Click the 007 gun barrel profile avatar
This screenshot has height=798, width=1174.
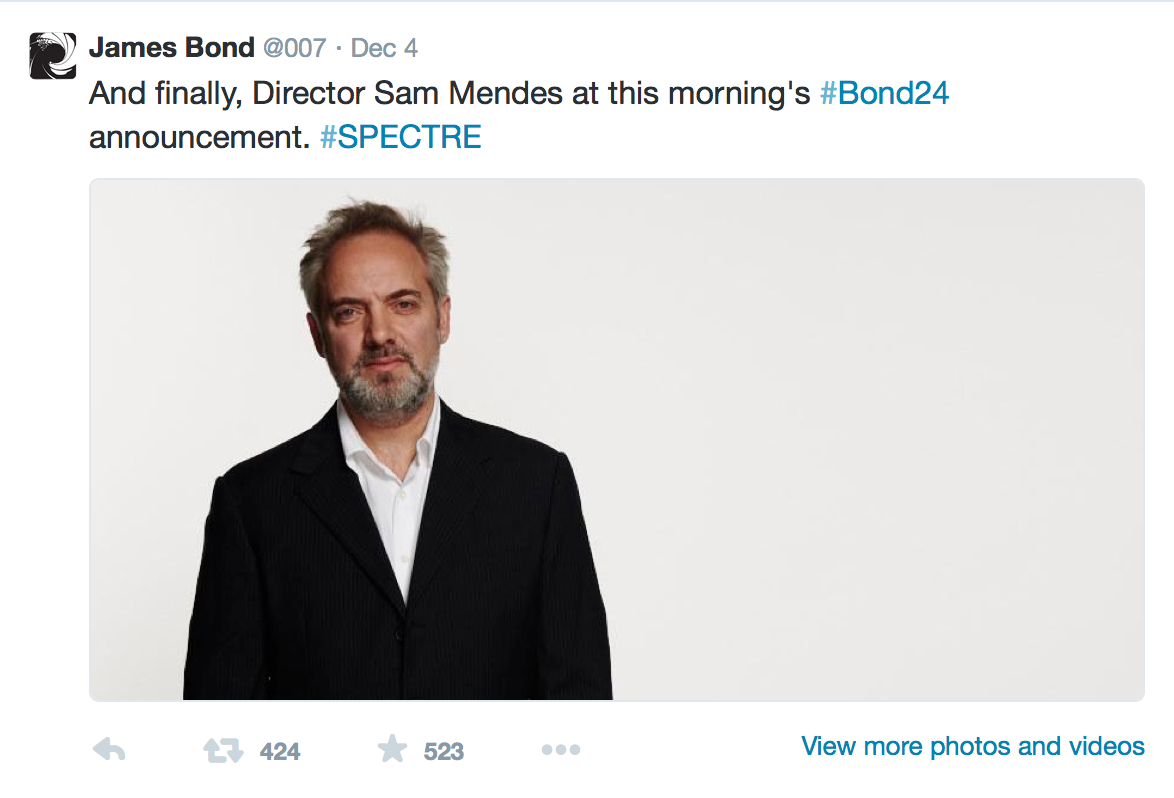point(53,56)
